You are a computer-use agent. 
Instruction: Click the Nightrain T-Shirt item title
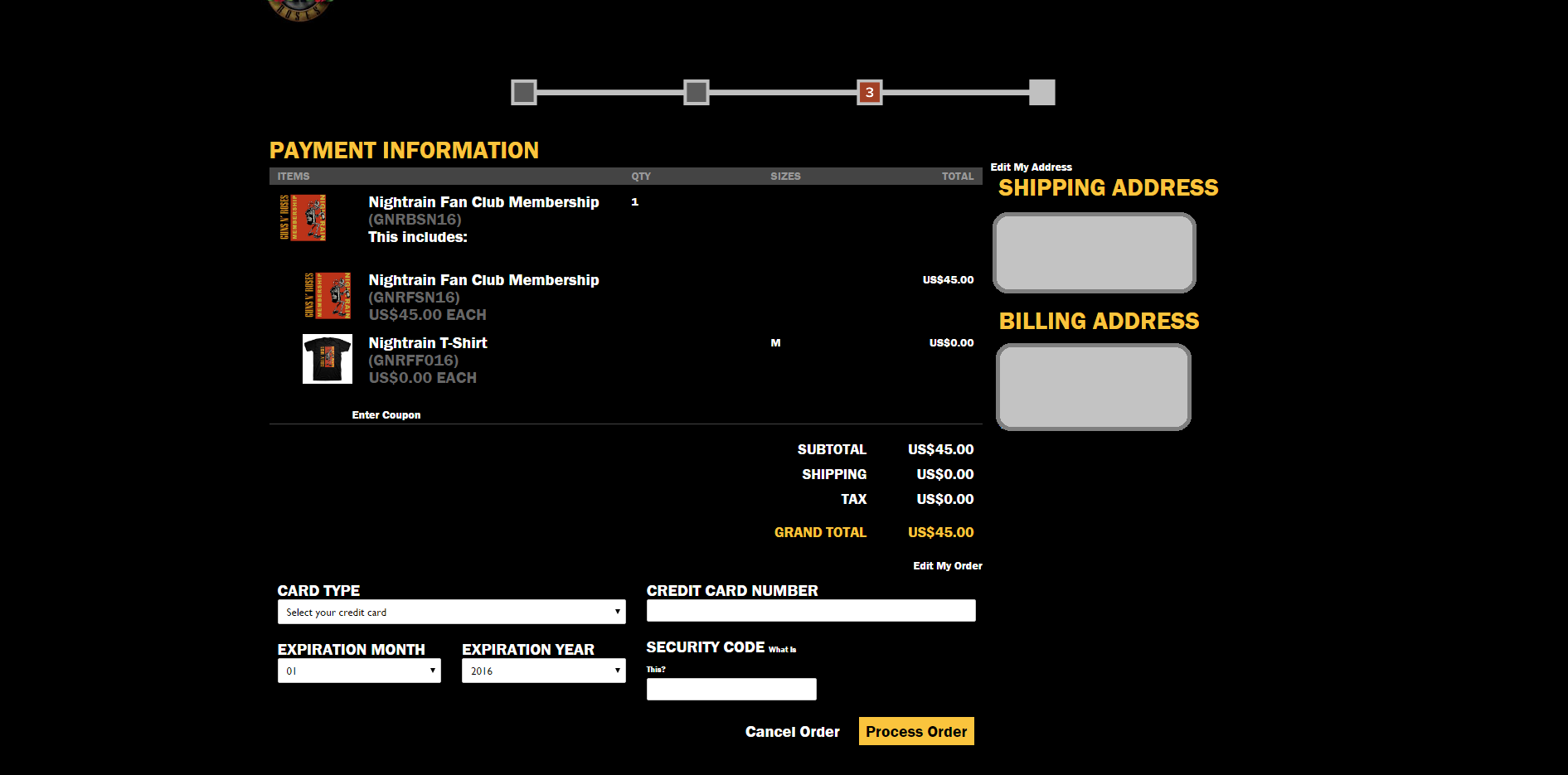point(428,343)
